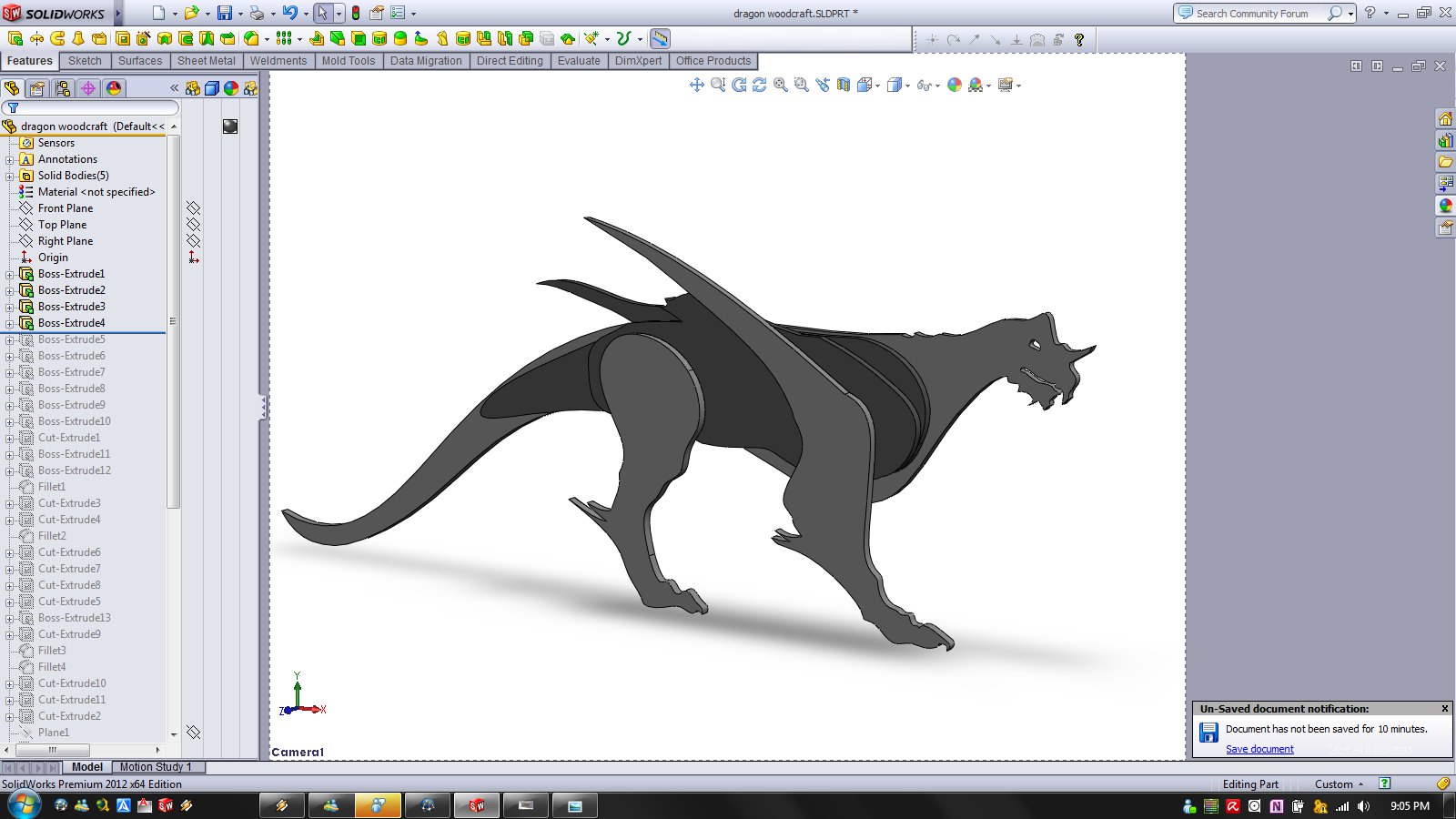Expand the Boss-Extrude1 feature node
Image resolution: width=1456 pixels, height=819 pixels.
[10, 274]
